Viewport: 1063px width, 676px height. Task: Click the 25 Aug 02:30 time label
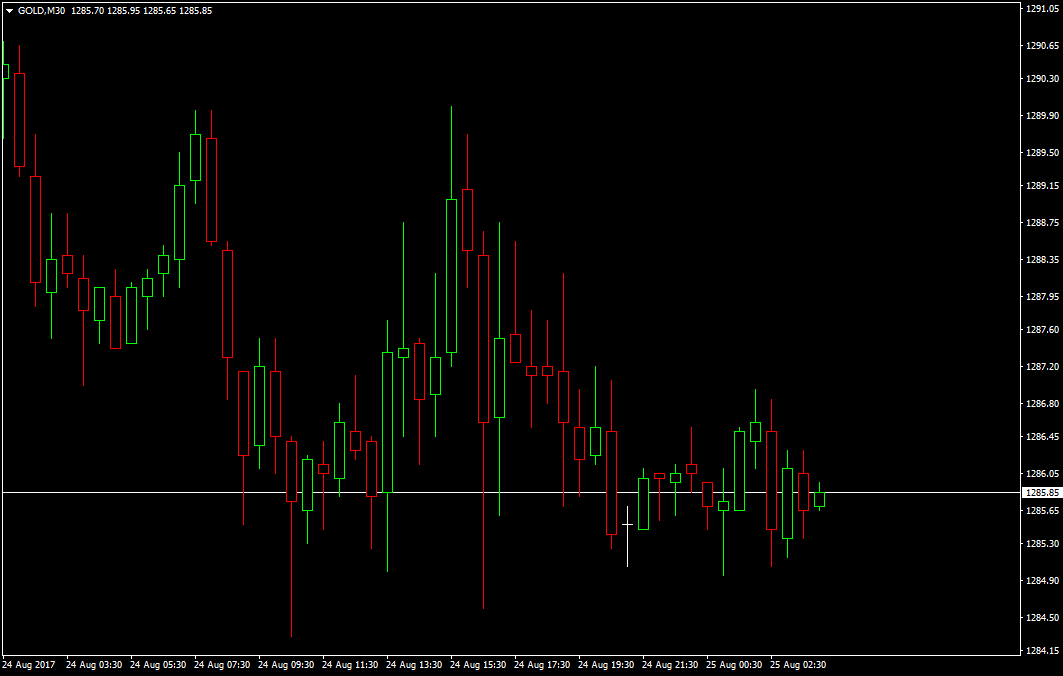(x=798, y=664)
